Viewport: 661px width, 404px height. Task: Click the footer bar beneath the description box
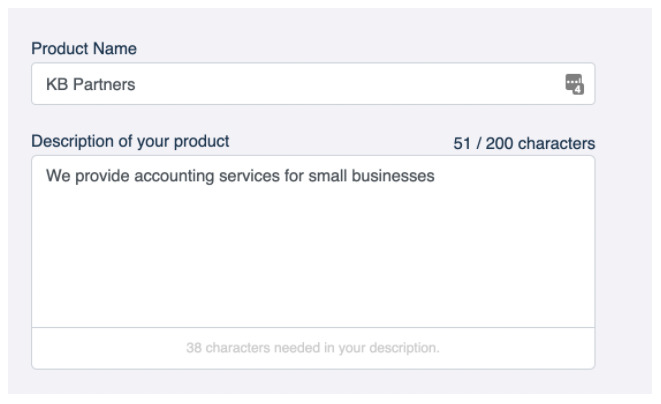point(313,348)
